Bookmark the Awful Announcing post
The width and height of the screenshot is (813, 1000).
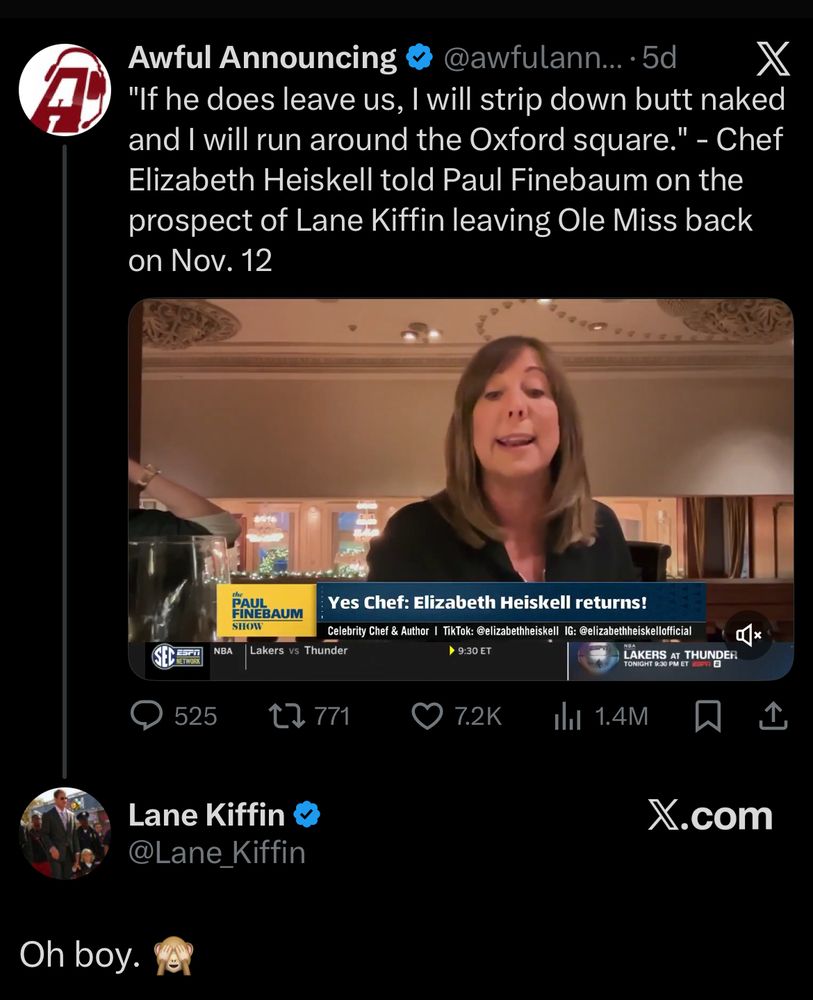click(708, 715)
